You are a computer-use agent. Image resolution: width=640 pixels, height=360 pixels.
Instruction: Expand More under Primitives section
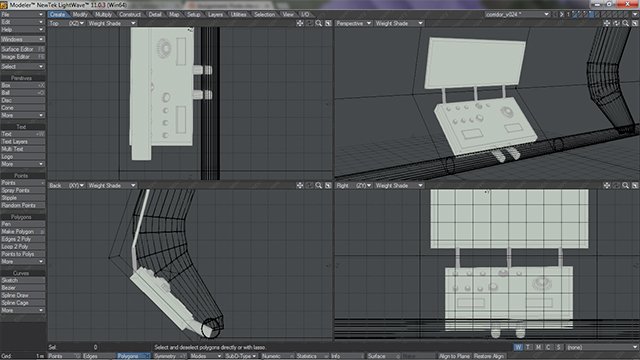(22, 116)
